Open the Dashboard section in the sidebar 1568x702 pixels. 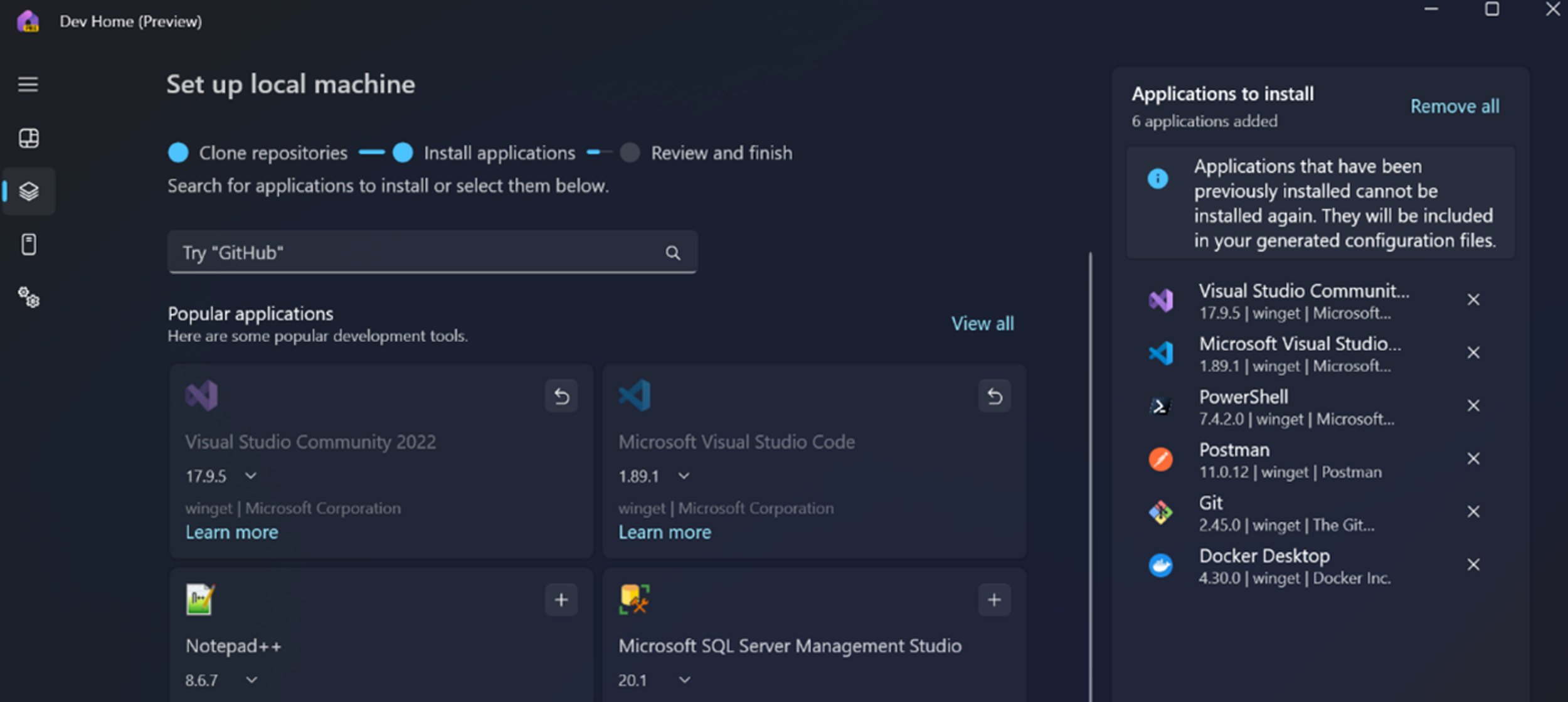tap(28, 138)
